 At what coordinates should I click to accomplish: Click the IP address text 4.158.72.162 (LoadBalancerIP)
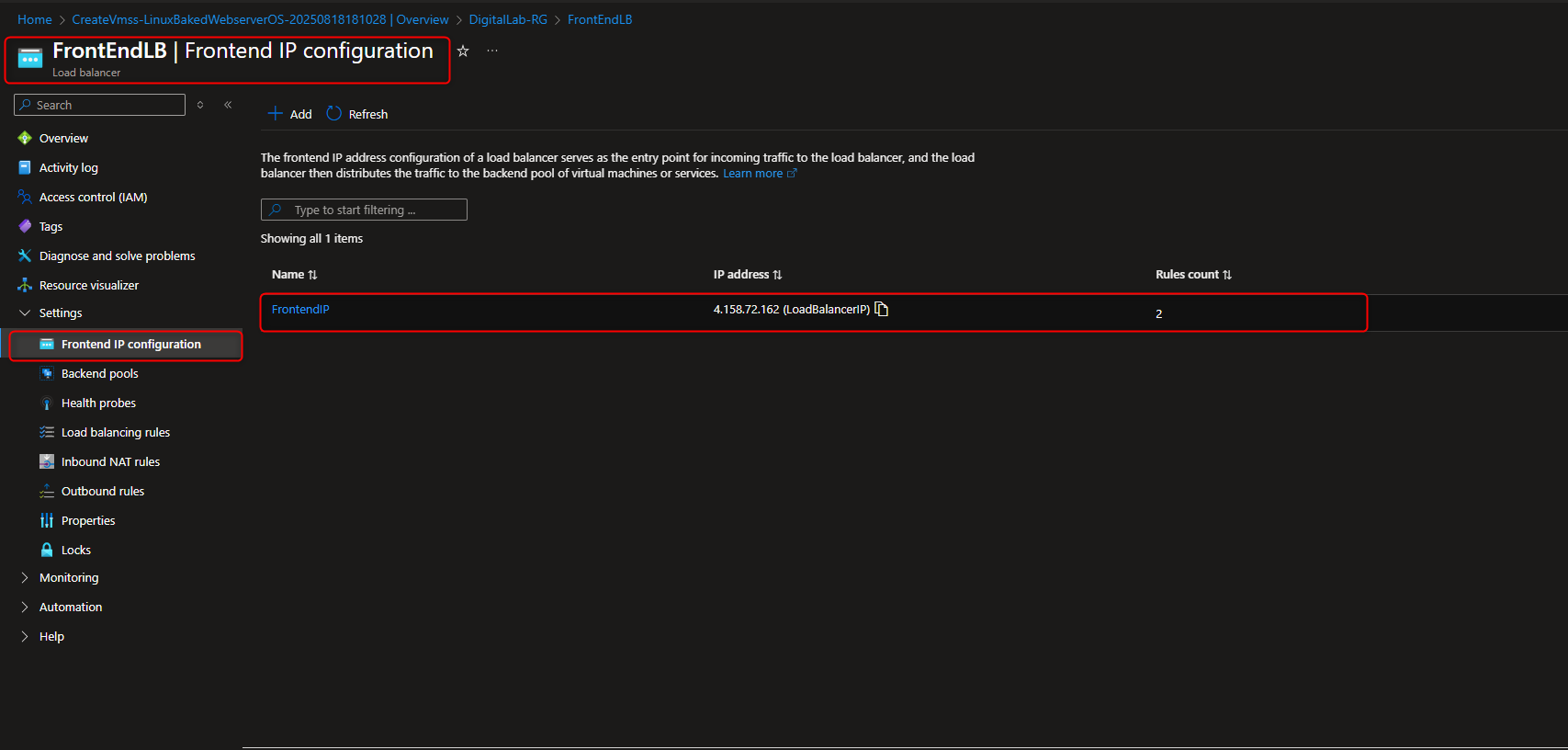[x=792, y=309]
